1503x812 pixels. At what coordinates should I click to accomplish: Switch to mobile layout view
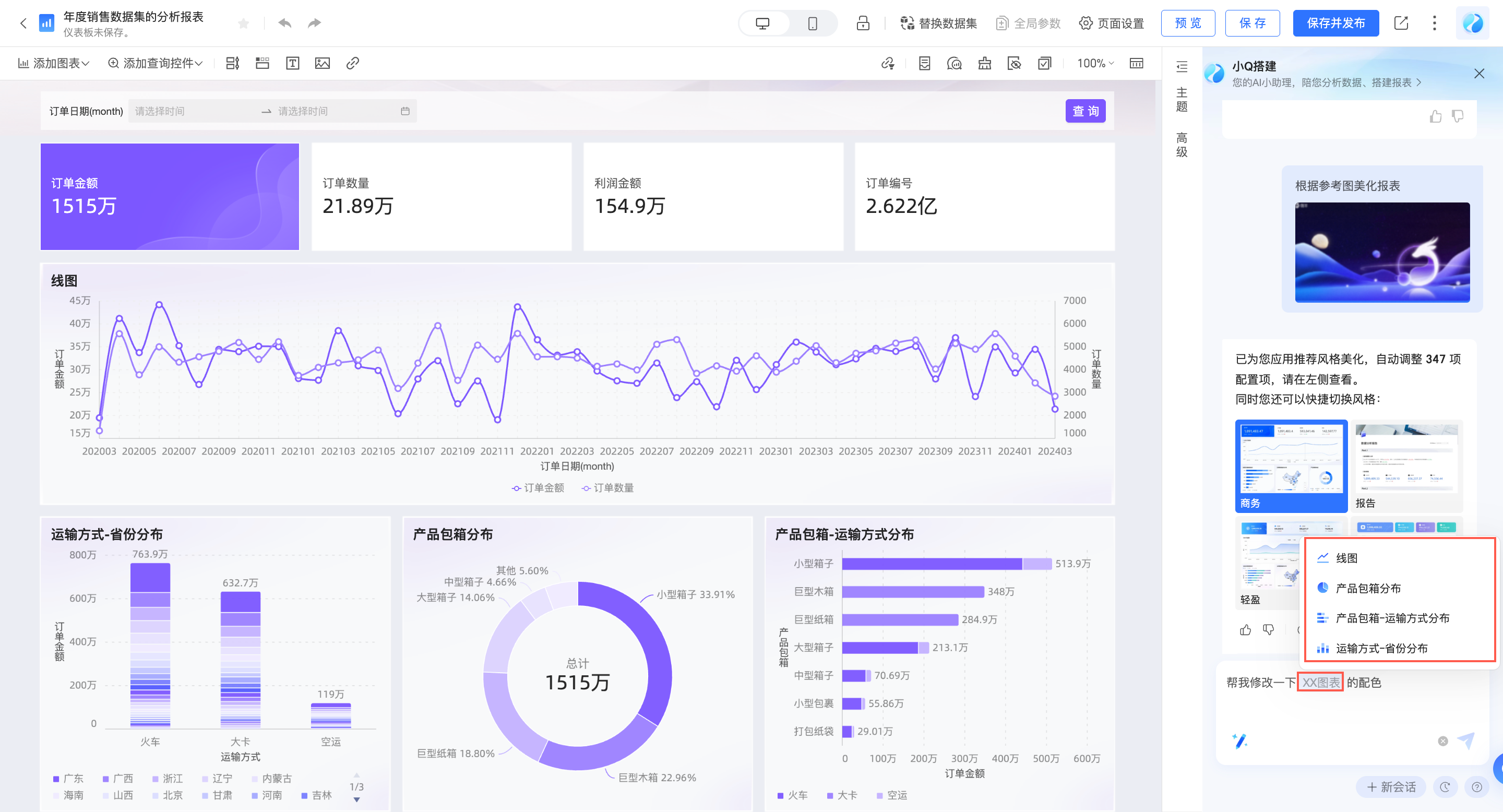tap(812, 23)
